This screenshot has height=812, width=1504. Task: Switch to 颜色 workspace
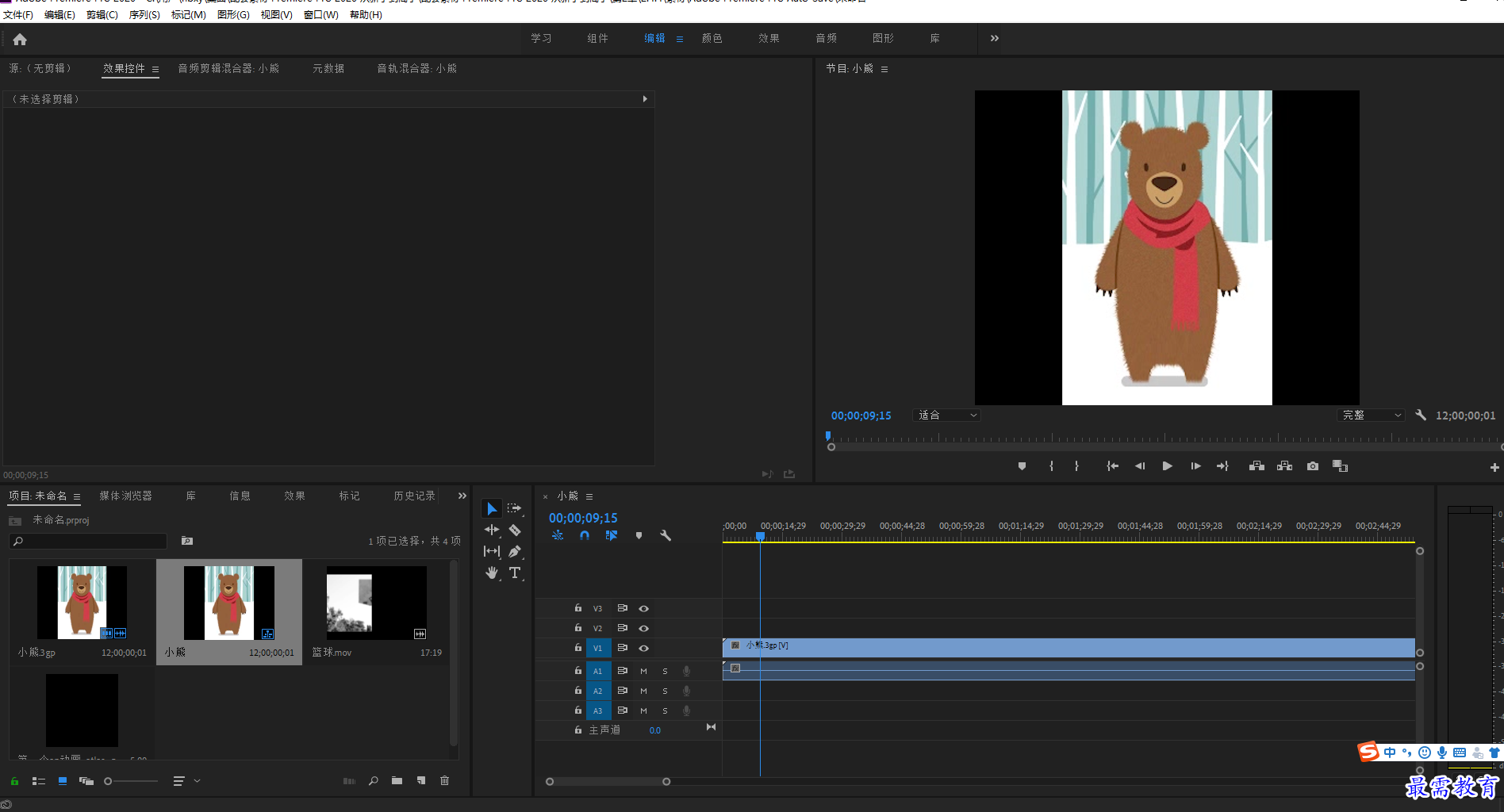[x=712, y=38]
